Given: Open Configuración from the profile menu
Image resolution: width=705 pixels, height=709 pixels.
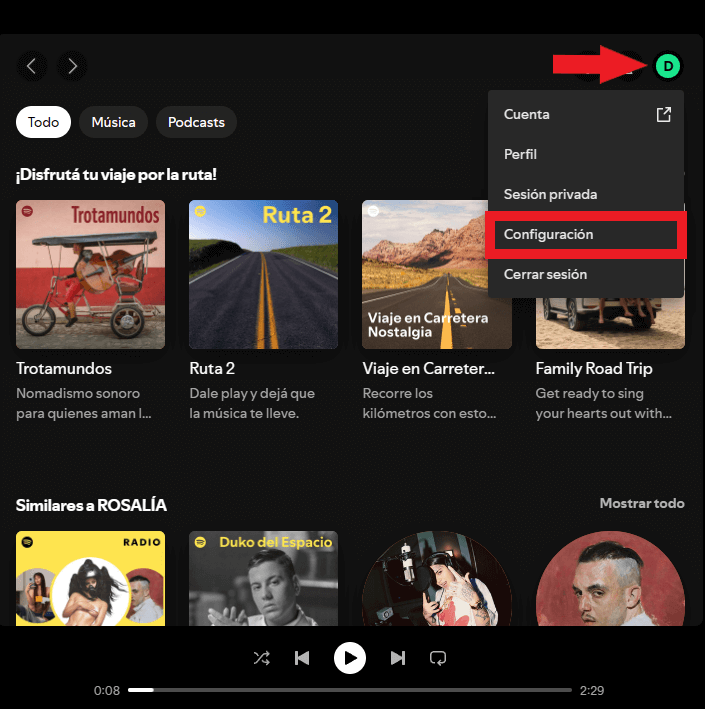Looking at the screenshot, I should click(586, 234).
